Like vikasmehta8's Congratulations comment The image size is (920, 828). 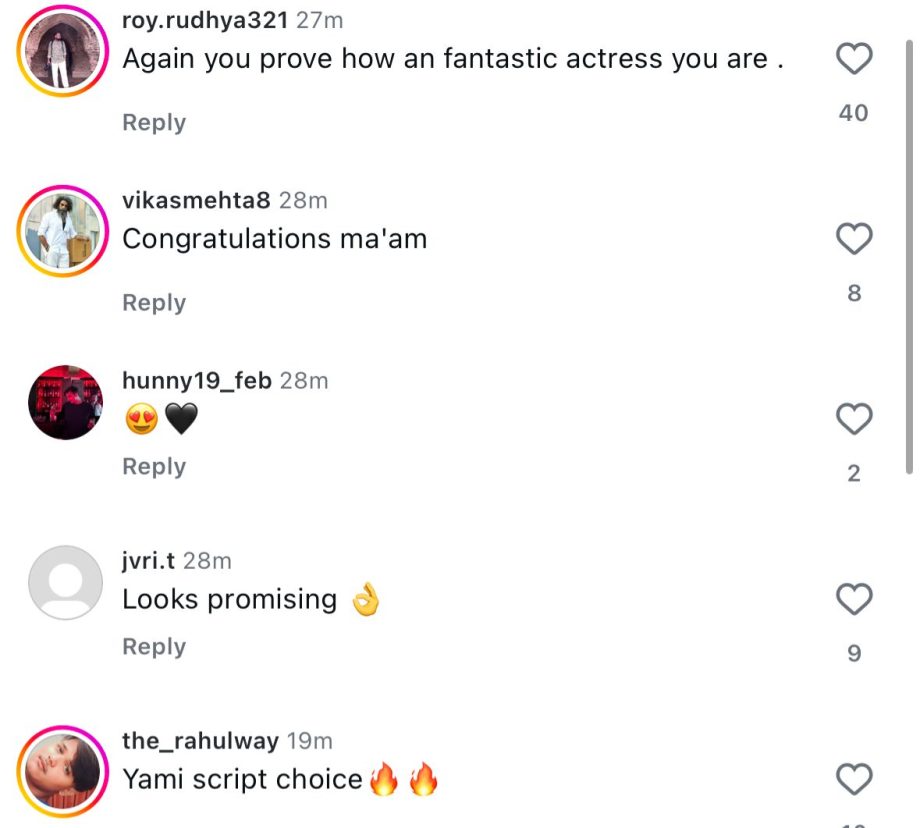pos(853,239)
